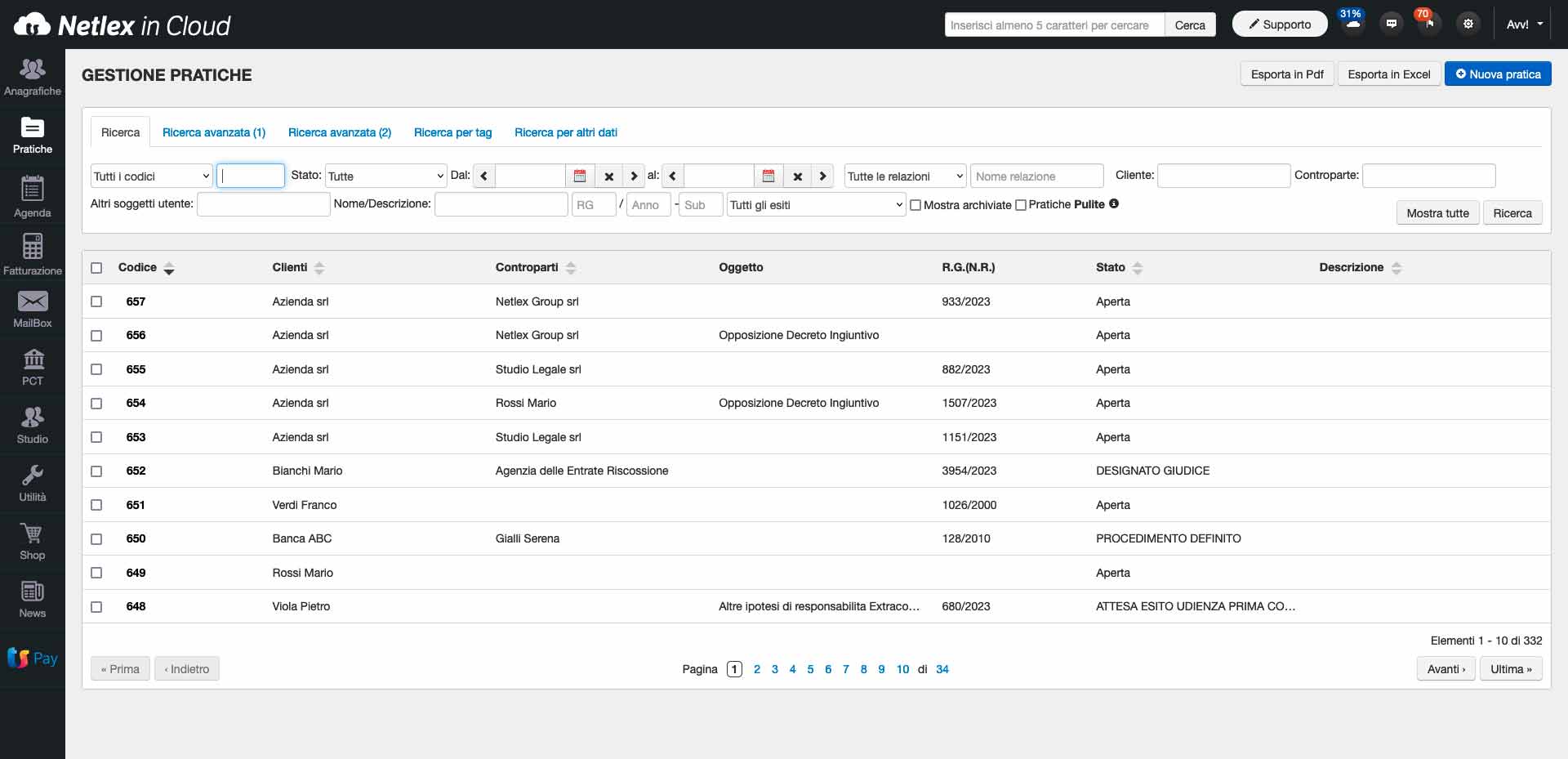Check the box for pratica 652
The height and width of the screenshot is (759, 1568).
coord(96,471)
